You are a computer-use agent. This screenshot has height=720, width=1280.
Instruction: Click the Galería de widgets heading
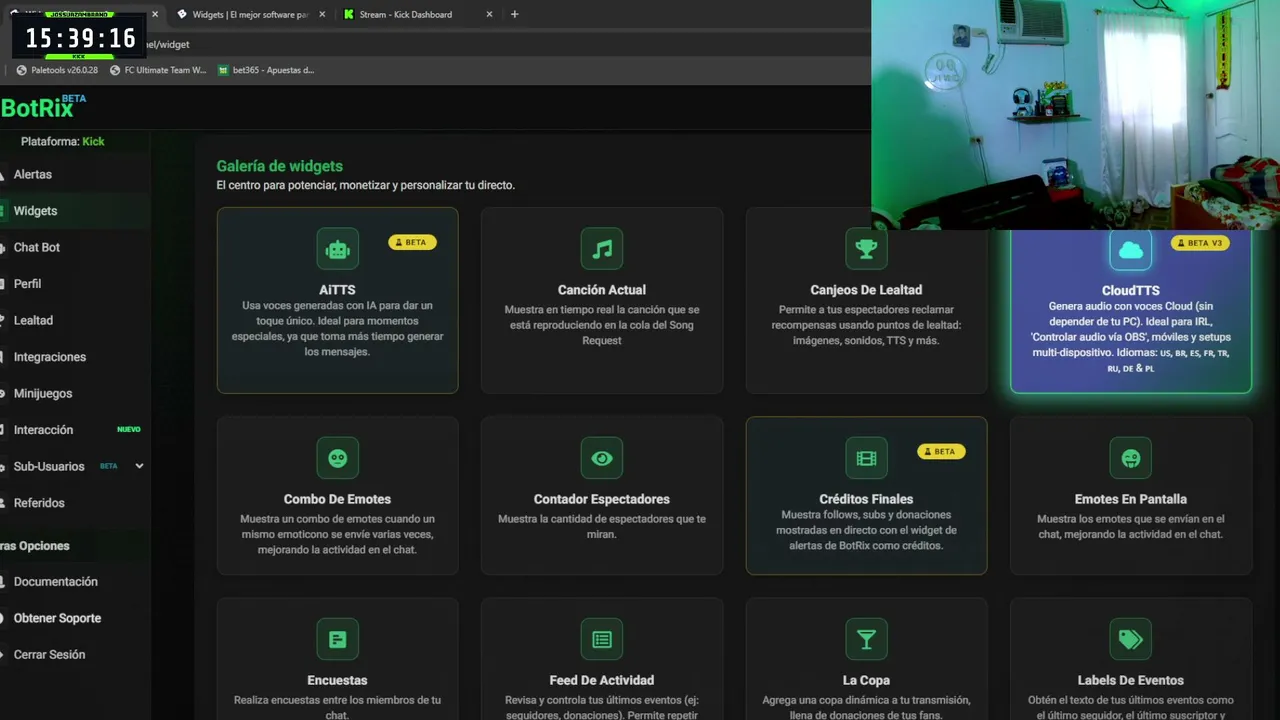point(280,166)
